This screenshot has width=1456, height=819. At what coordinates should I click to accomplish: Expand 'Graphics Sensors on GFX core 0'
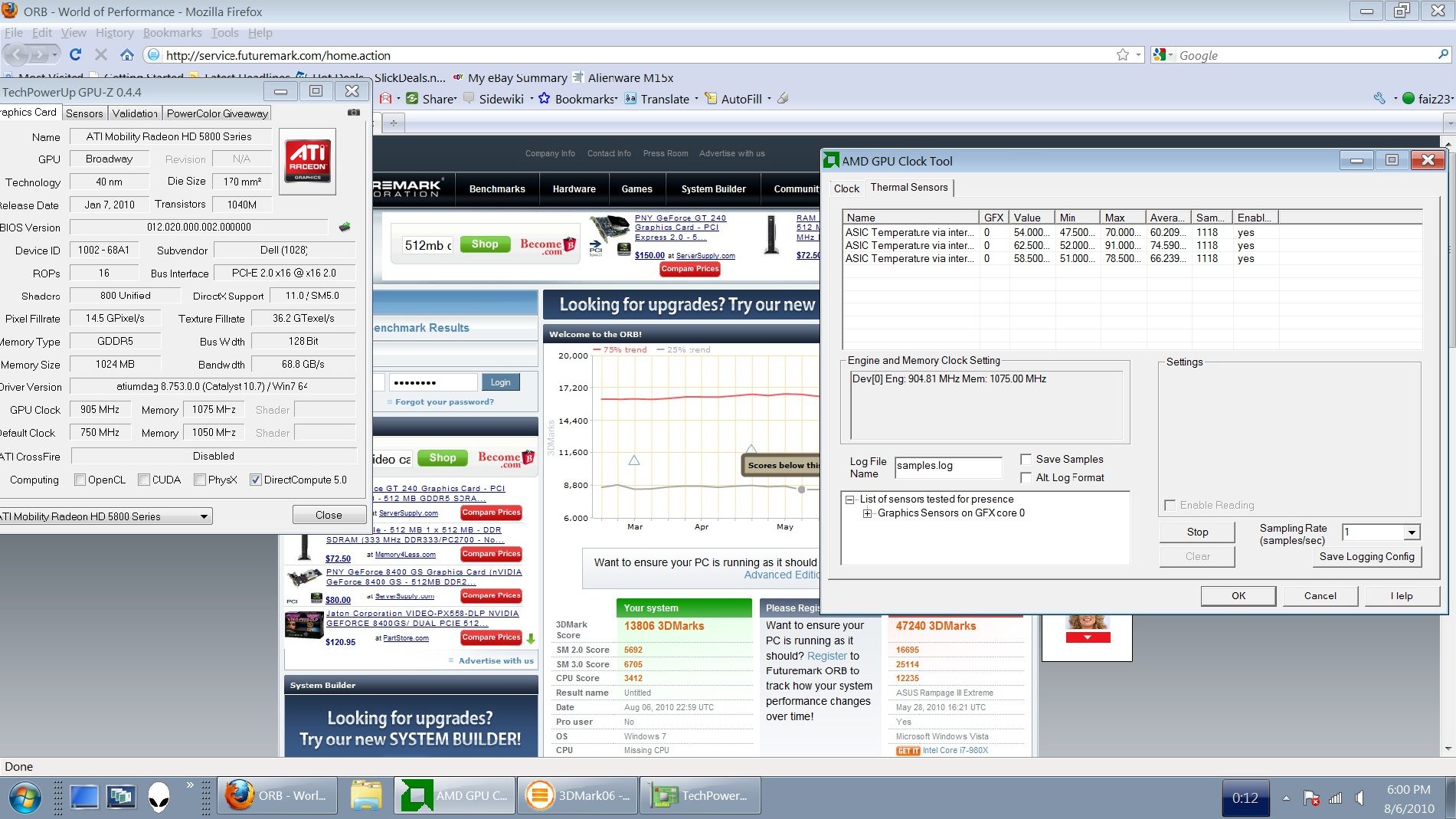click(867, 513)
